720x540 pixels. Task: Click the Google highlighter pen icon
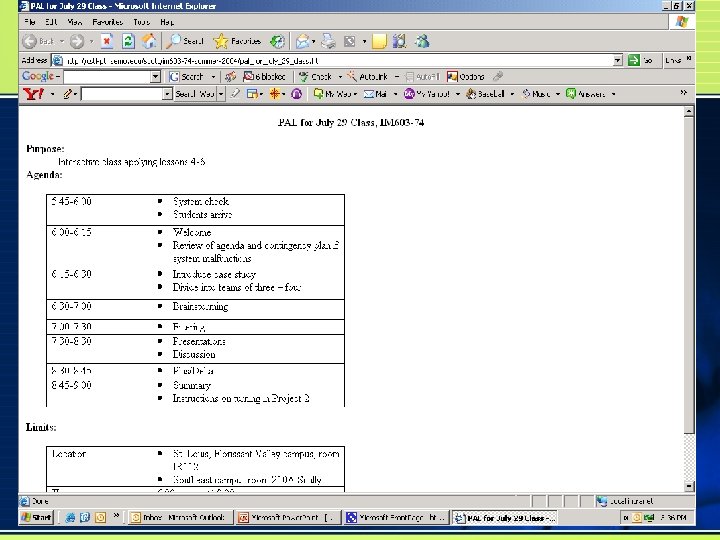pyautogui.click(x=498, y=76)
